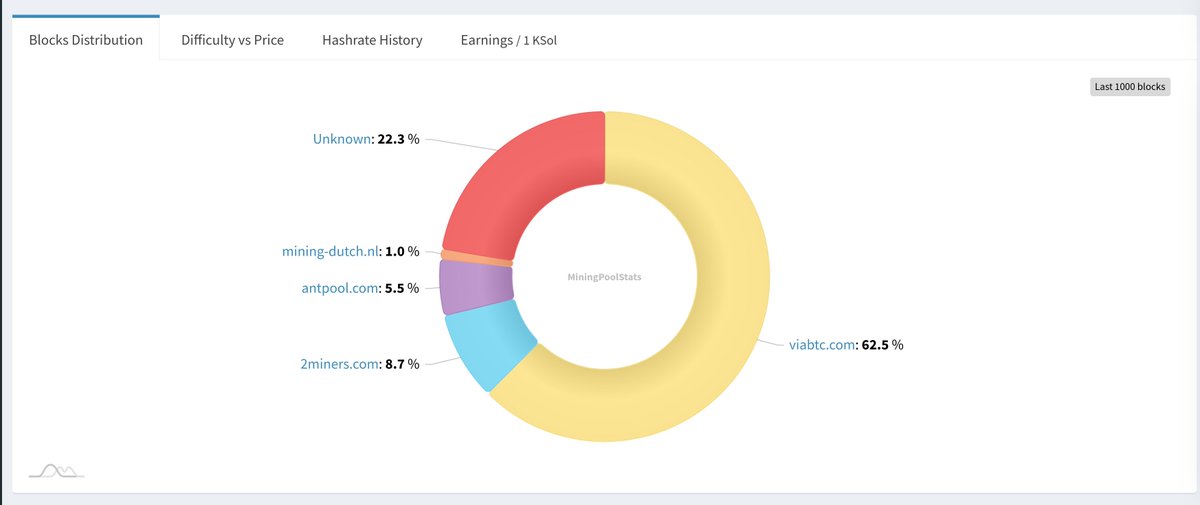Open the viabtc.com pool link
1200x505 pixels.
(823, 345)
